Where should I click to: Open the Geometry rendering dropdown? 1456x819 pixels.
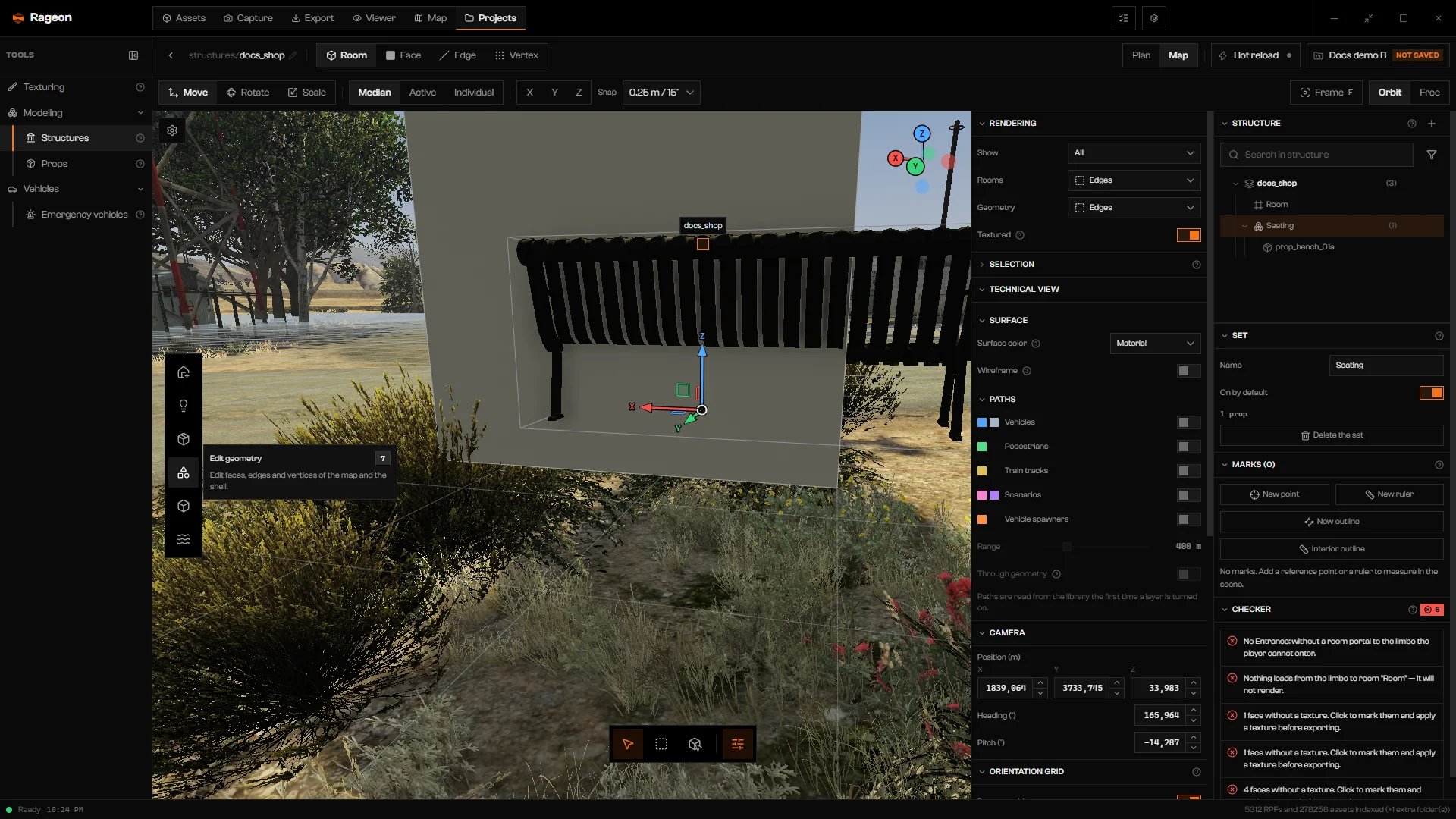click(1134, 208)
